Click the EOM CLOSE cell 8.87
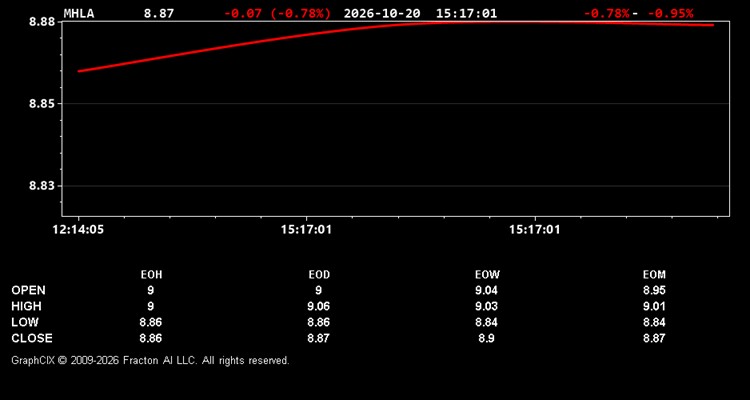Viewport: 750px width, 400px height. [x=654, y=338]
